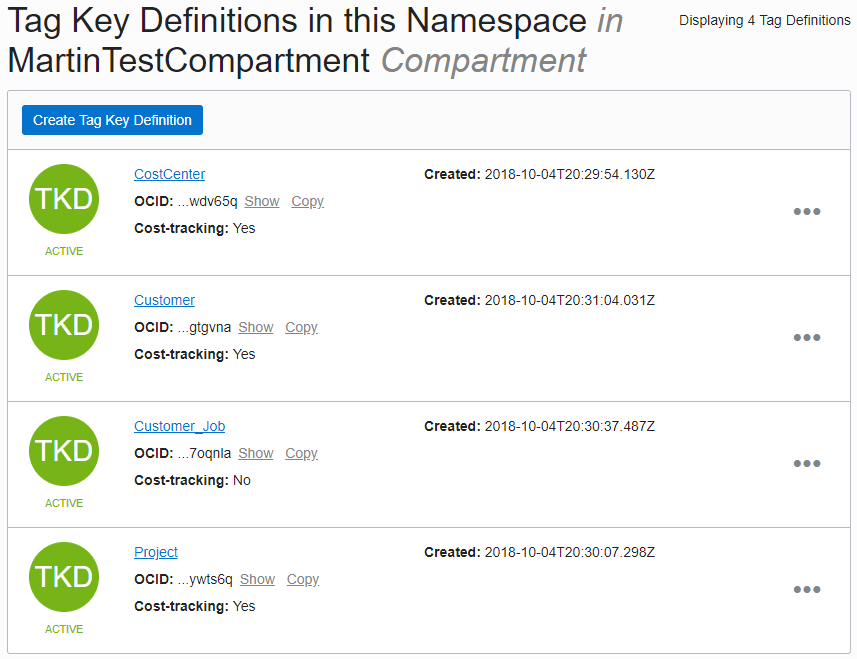The height and width of the screenshot is (659, 857).
Task: Click the Customer TKD badge icon
Action: click(64, 325)
